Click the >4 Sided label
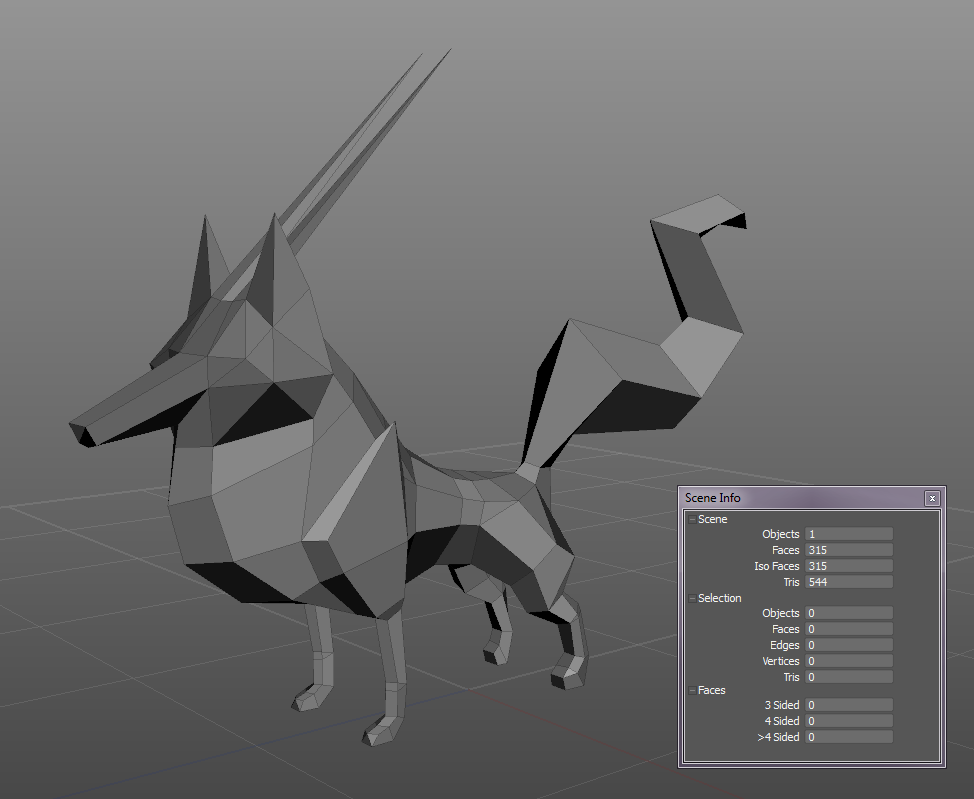This screenshot has height=799, width=974. 778,737
